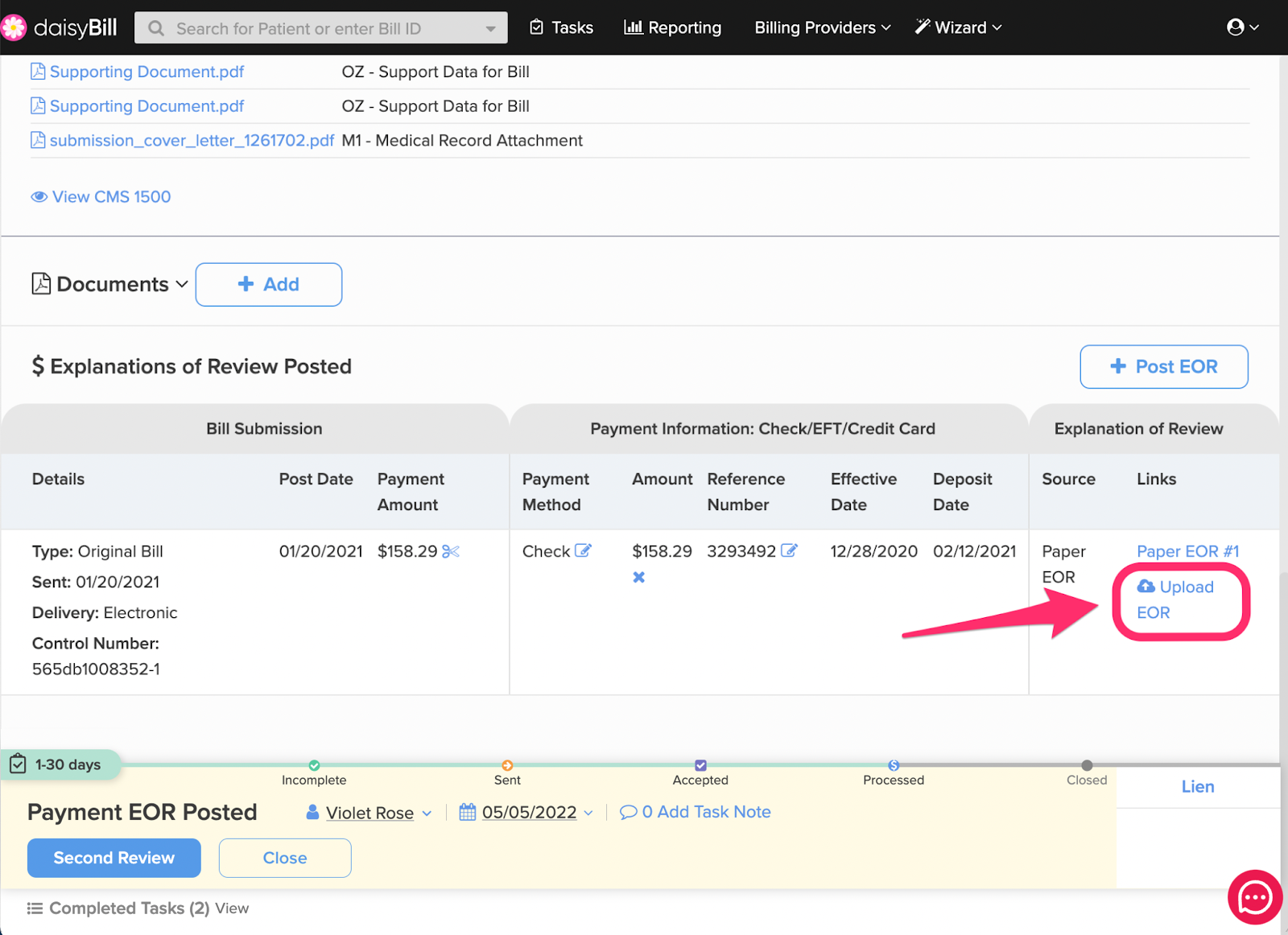
Task: Expand the search field dropdown arrow
Action: 490,29
